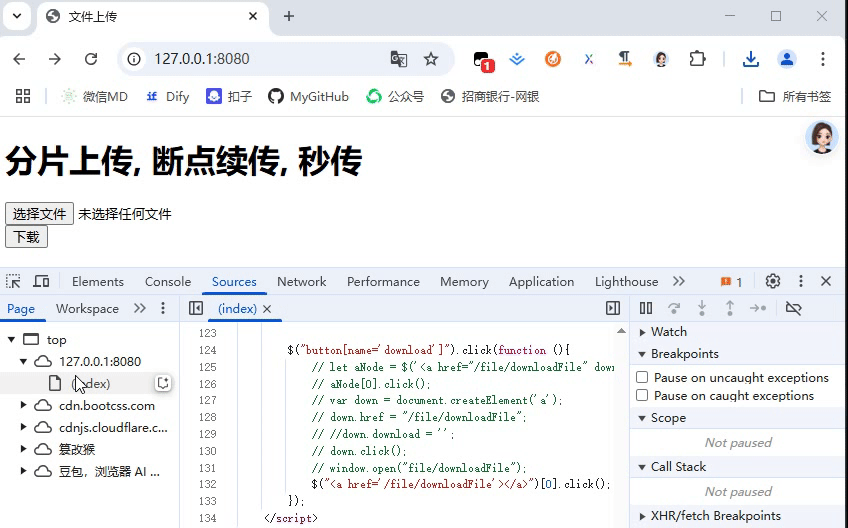
Task: Go back to previous page
Action: 19,58
